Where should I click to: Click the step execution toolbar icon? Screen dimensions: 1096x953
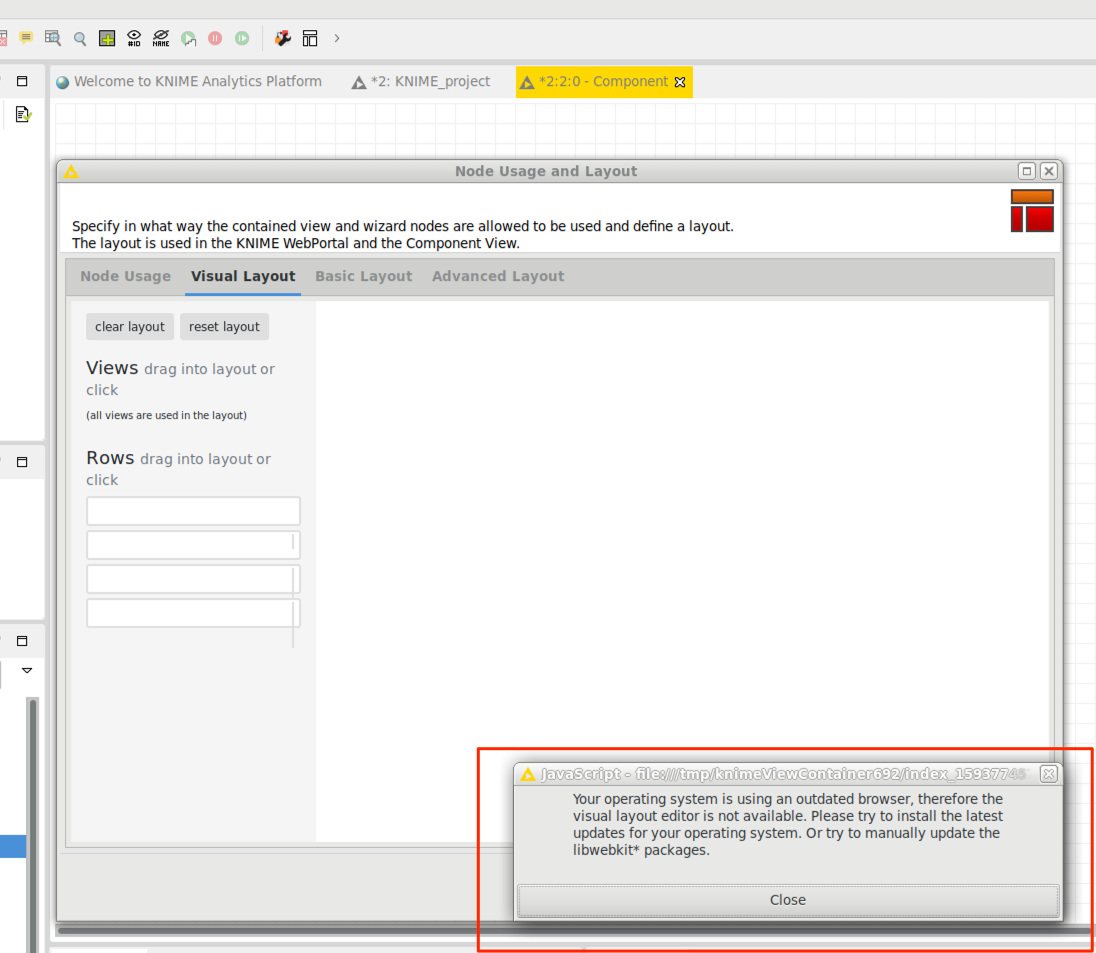pyautogui.click(x=188, y=38)
